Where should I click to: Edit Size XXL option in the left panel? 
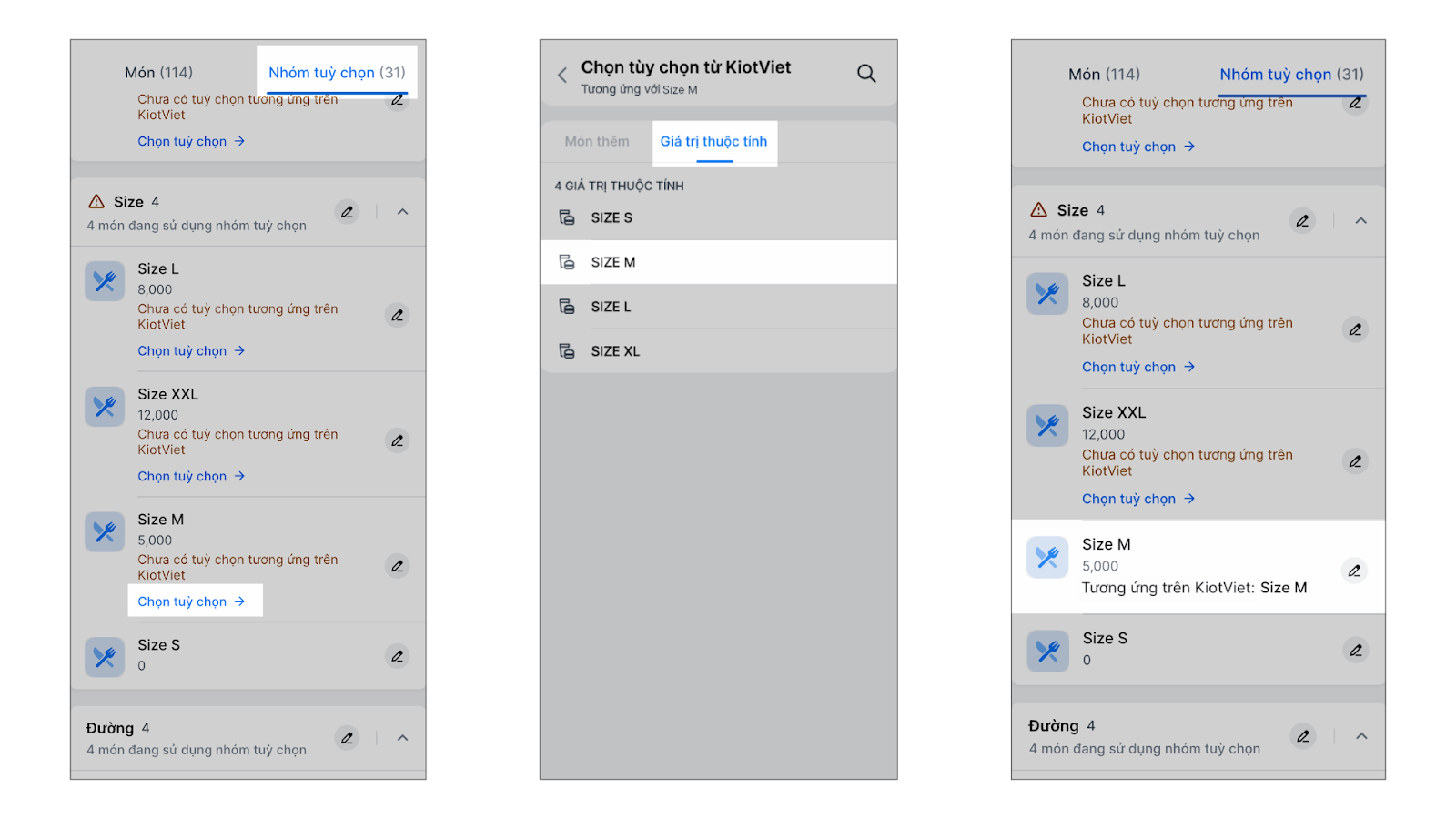pos(398,440)
